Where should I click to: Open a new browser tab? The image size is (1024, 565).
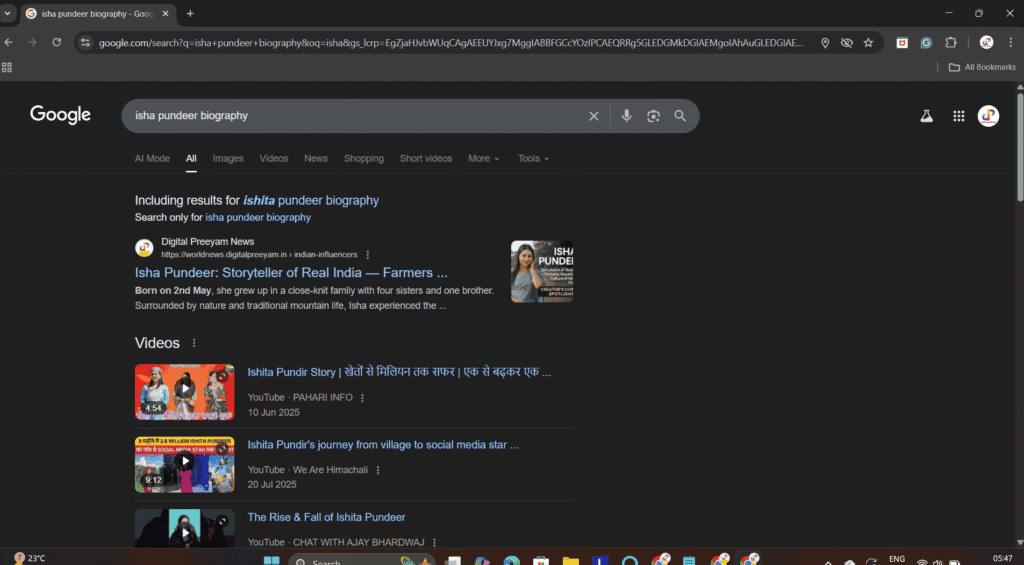(x=190, y=14)
